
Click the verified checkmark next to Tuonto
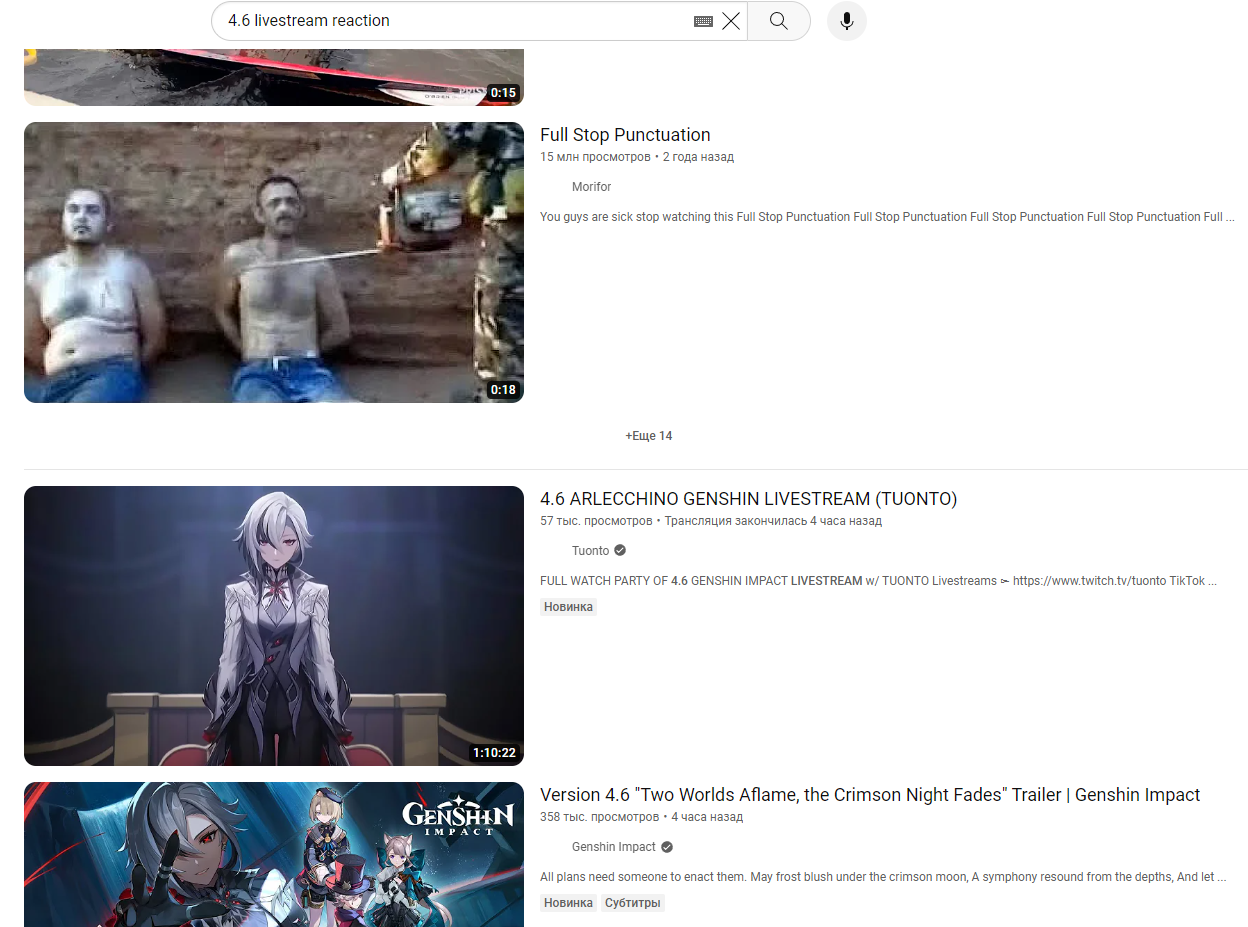coord(620,551)
